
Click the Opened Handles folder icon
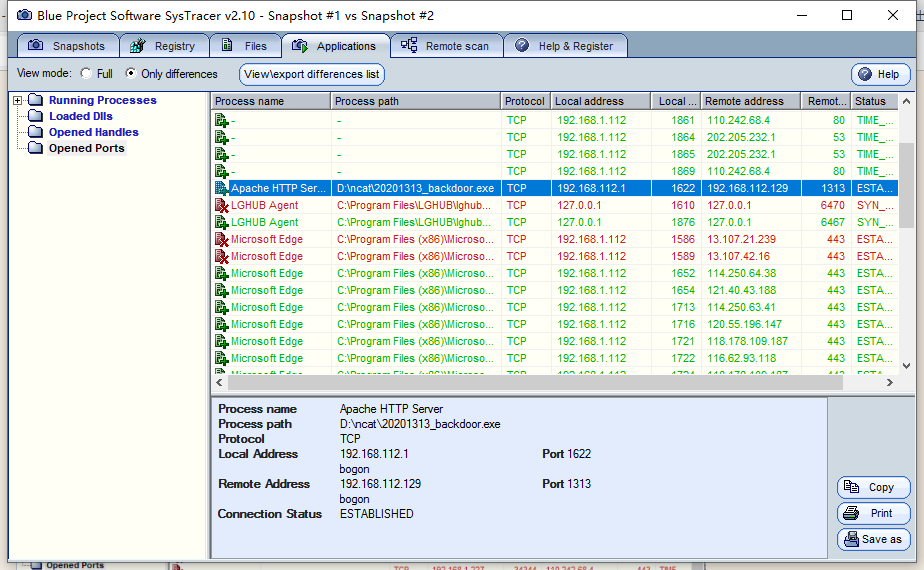pos(35,131)
